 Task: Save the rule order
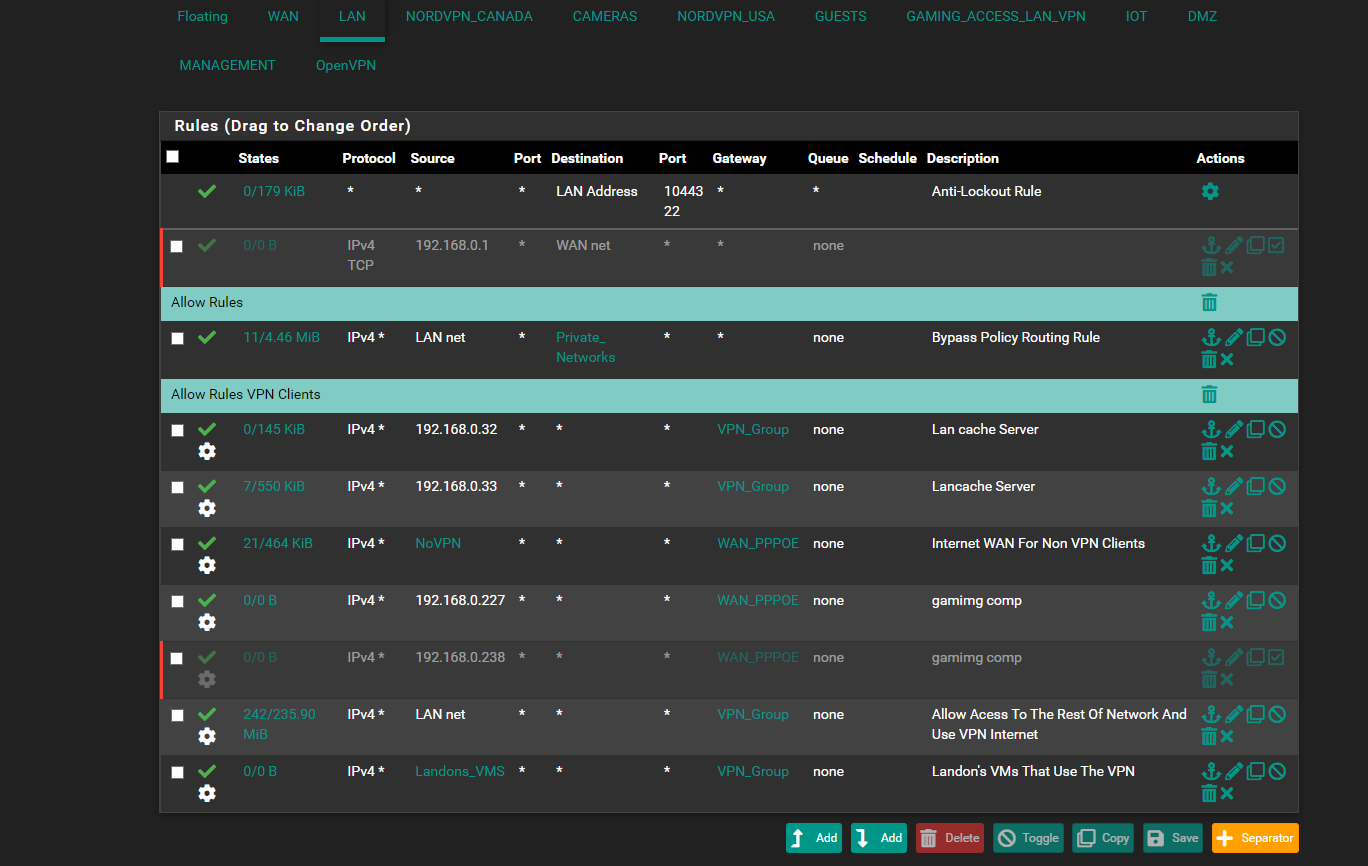click(x=1172, y=838)
